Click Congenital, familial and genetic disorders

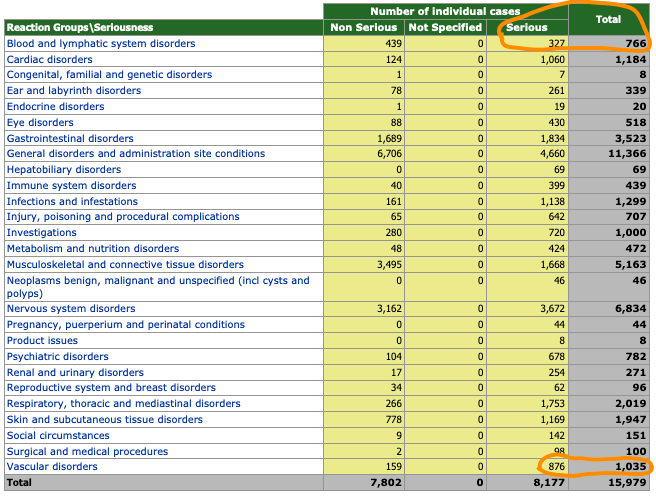point(109,75)
